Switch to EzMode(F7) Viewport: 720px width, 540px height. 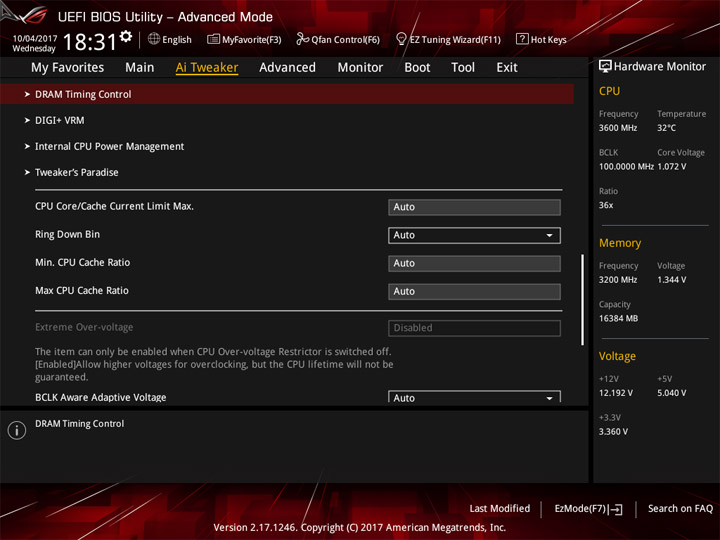coord(589,509)
